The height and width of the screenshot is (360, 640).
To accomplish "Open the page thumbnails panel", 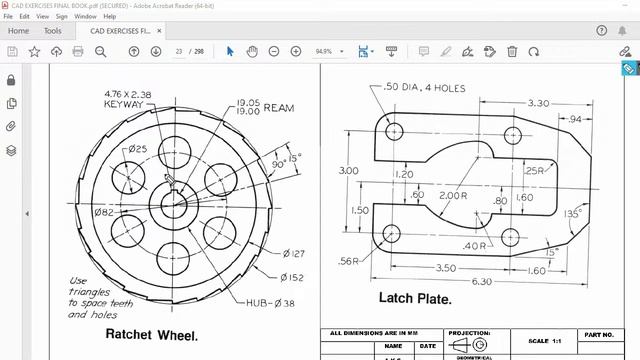I will (11, 103).
